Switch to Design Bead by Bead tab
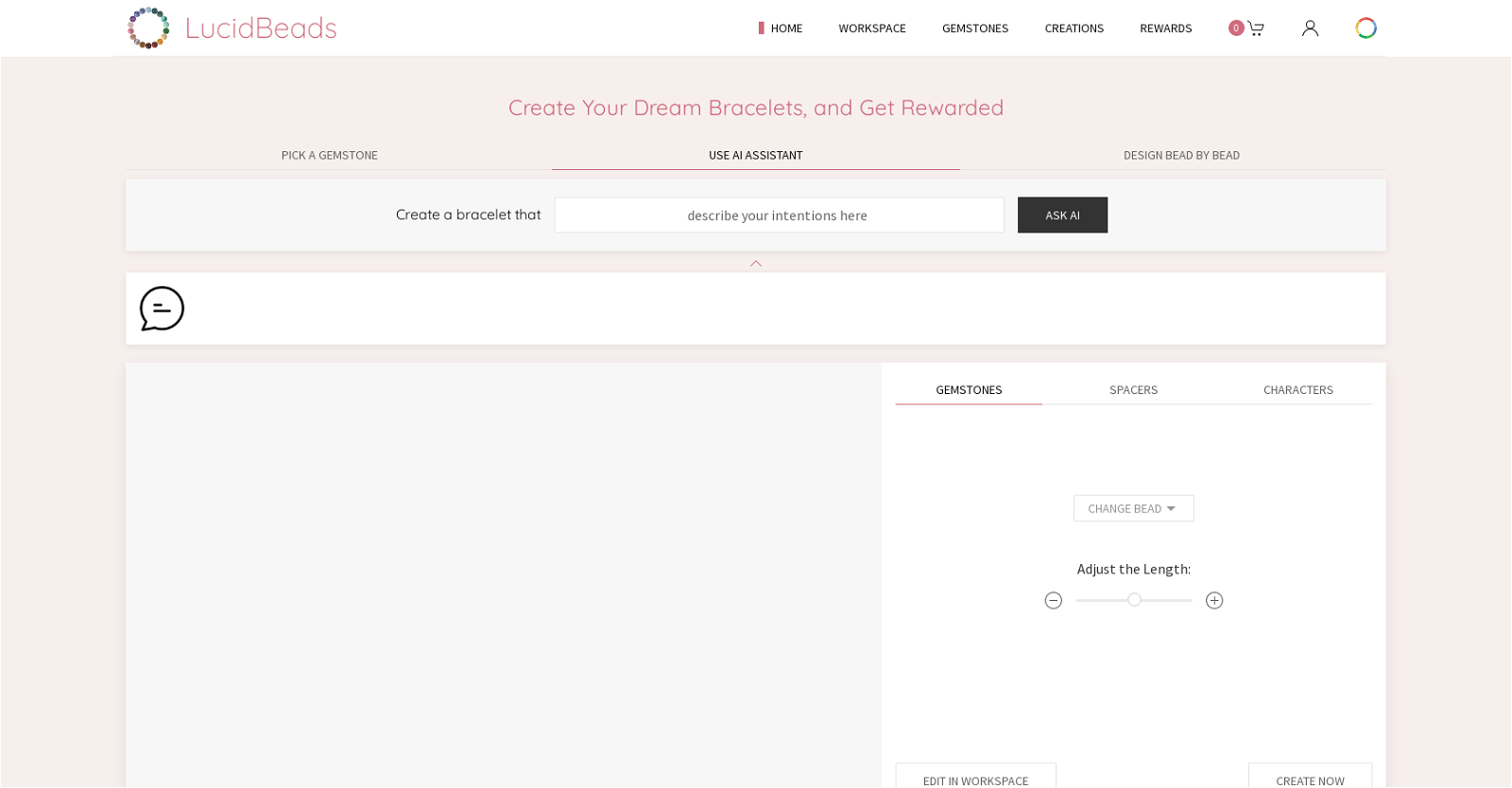Image resolution: width=1512 pixels, height=788 pixels. point(1181,155)
